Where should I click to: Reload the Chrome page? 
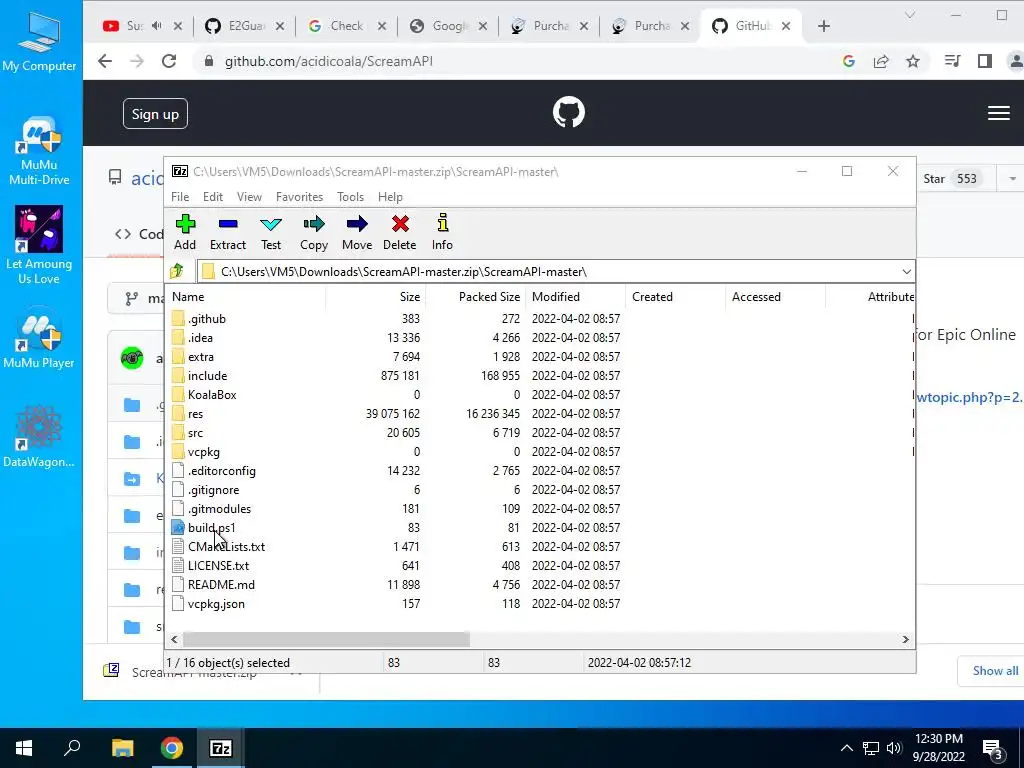pyautogui.click(x=169, y=61)
